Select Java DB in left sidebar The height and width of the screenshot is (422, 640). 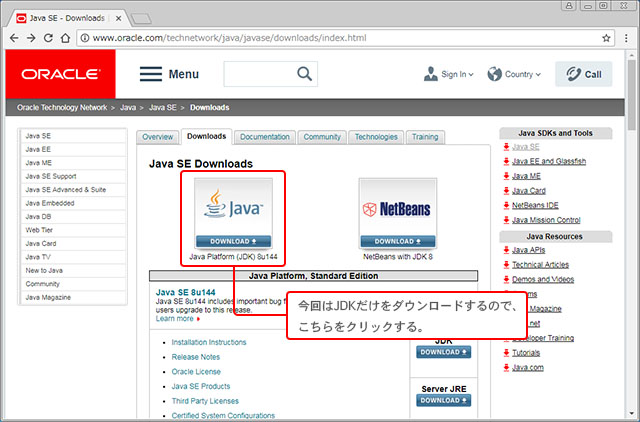point(73,217)
